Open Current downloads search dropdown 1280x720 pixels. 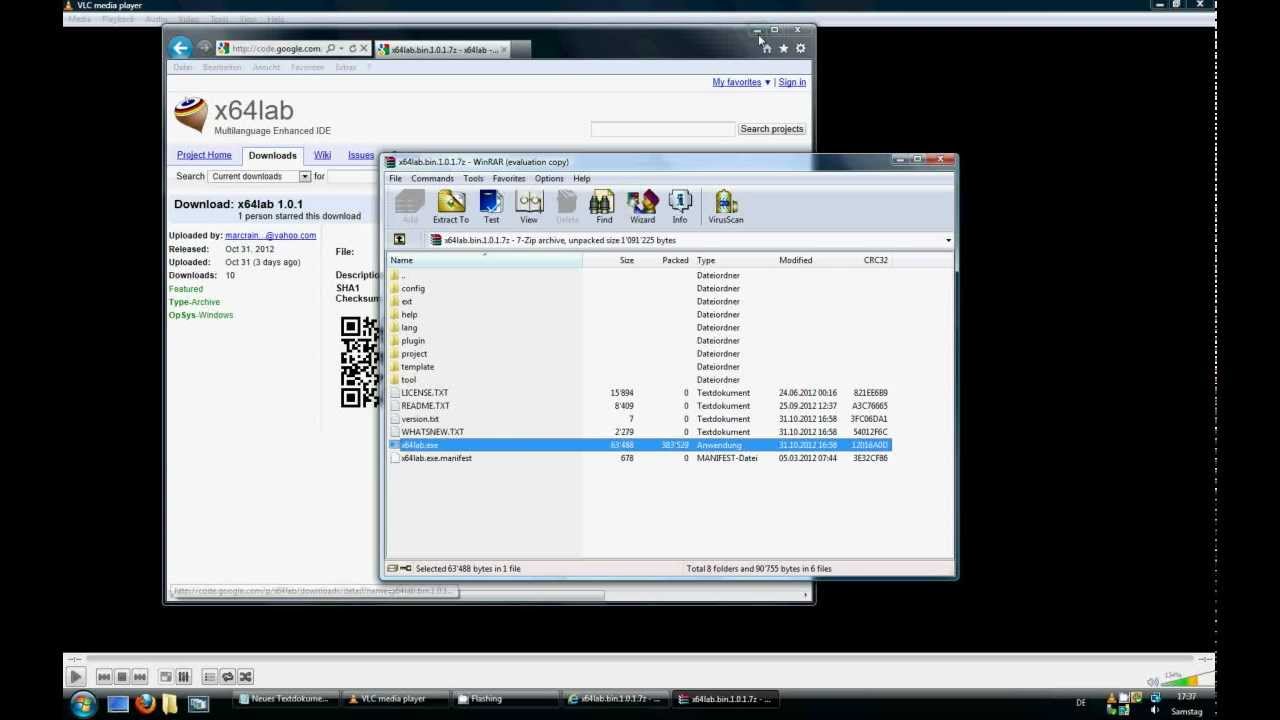pos(260,176)
